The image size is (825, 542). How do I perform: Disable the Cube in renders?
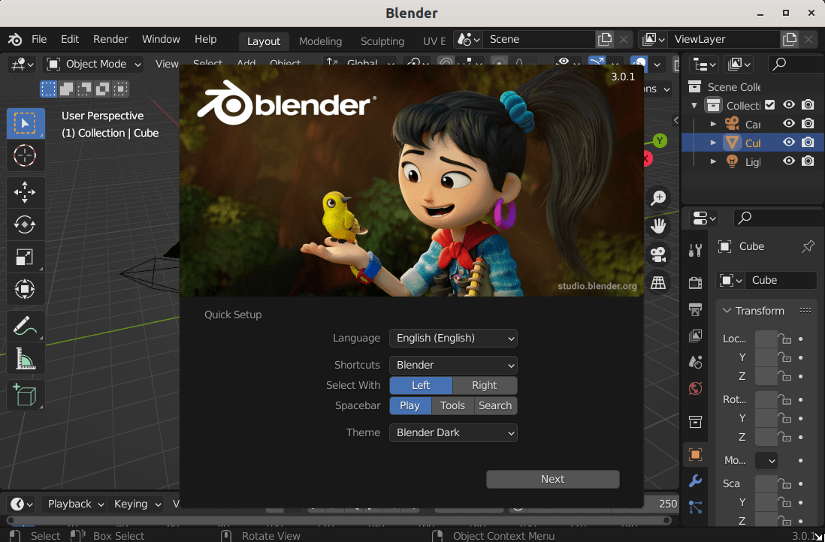(x=808, y=143)
